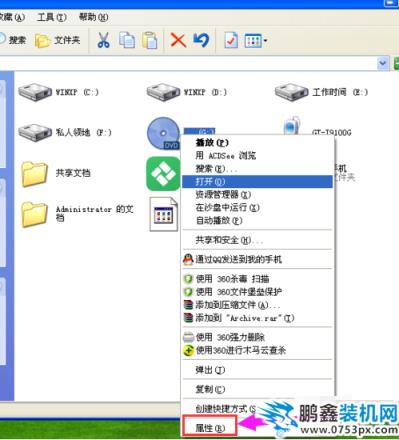Click the red Delete X icon
This screenshot has width=399, height=440.
(178, 40)
